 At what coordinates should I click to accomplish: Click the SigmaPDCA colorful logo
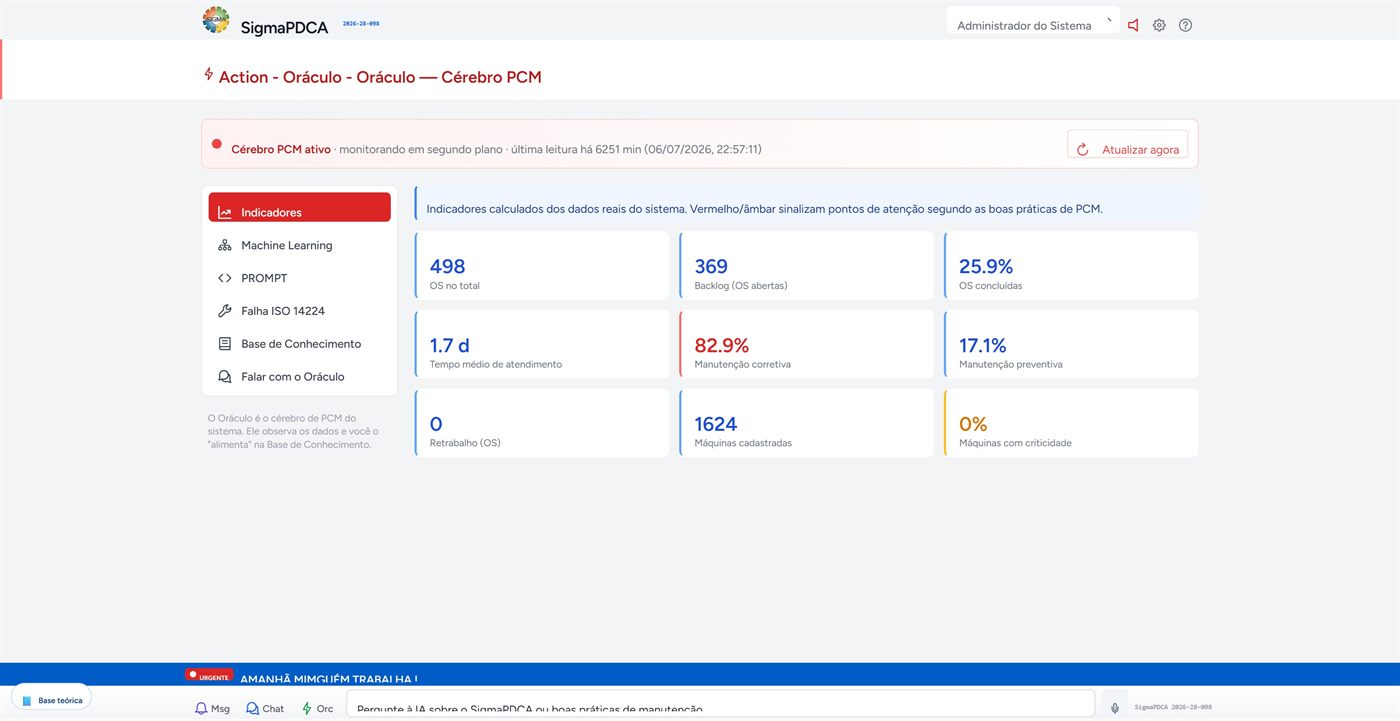(x=215, y=20)
